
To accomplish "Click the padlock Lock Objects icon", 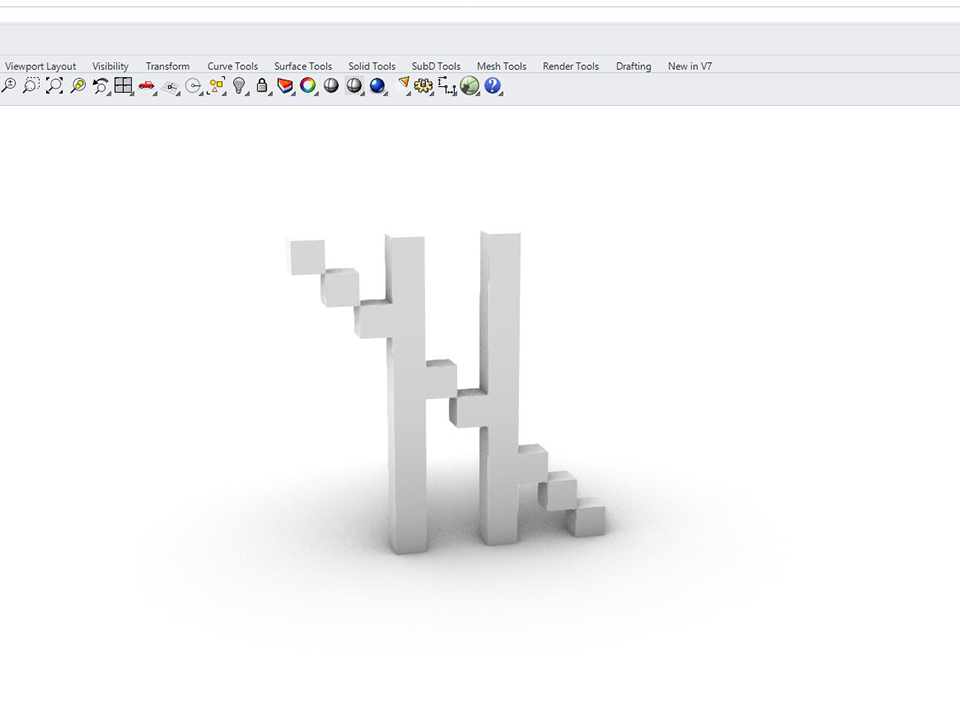I will 262,86.
